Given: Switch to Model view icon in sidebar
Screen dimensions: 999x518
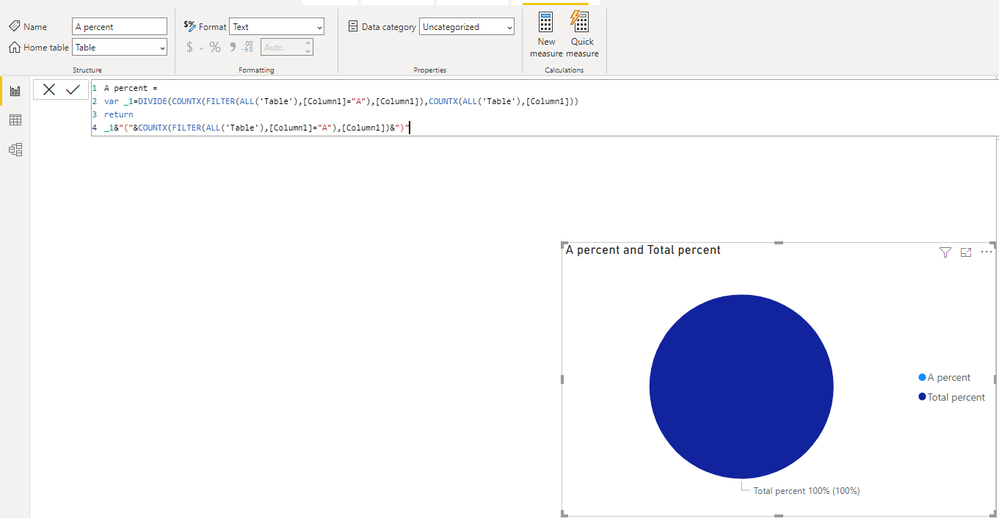Looking at the screenshot, I should [x=15, y=150].
